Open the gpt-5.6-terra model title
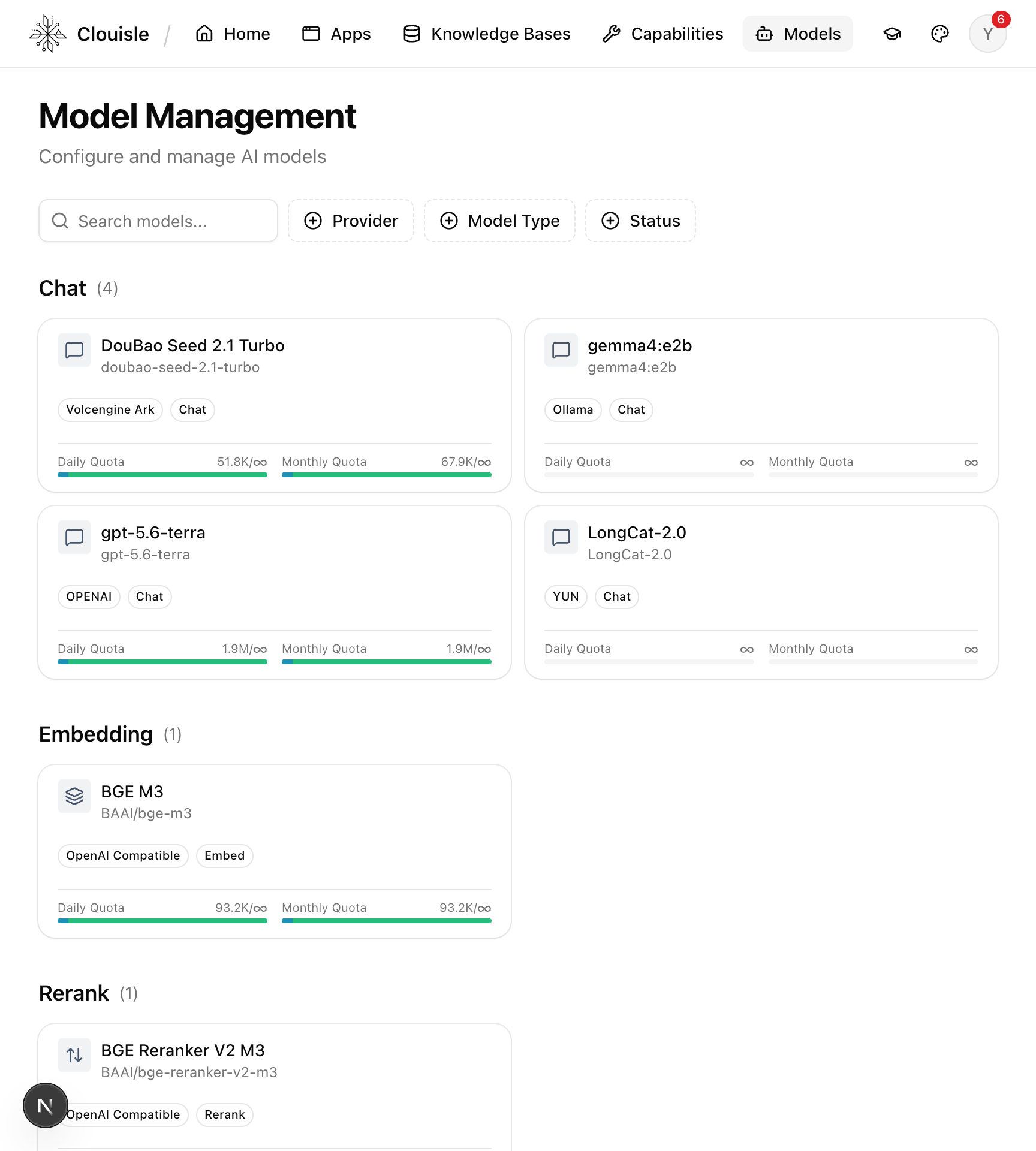Screen dimensions: 1036x1151 coord(153,533)
